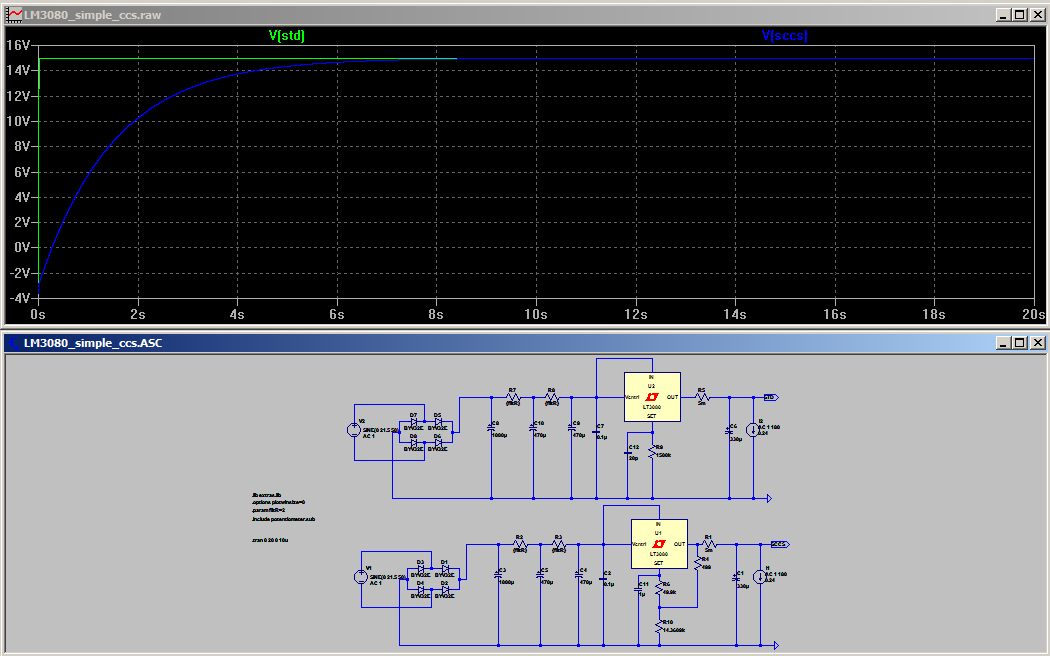The height and width of the screenshot is (656, 1050).
Task: Select resistor R3 symbol
Action: (558, 545)
